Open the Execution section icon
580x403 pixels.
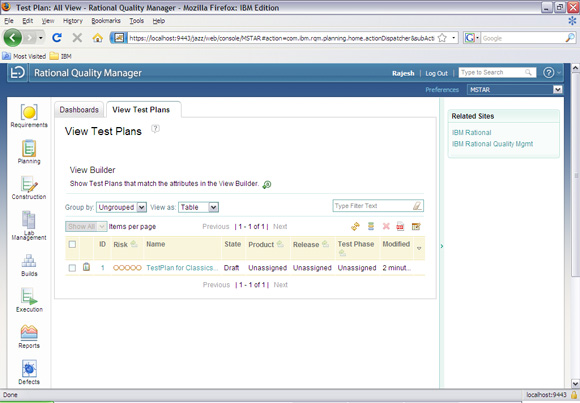[29, 296]
